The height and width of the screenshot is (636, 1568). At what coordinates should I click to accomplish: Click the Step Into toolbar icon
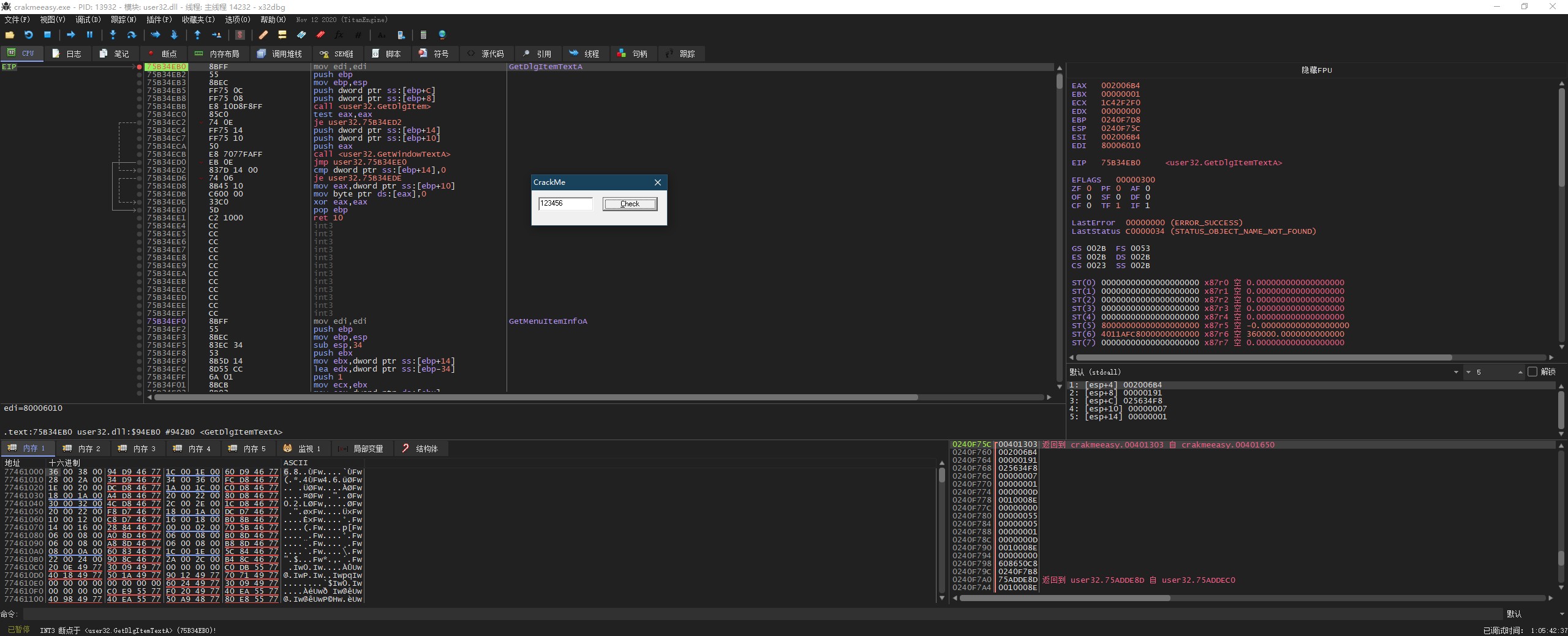(x=113, y=35)
